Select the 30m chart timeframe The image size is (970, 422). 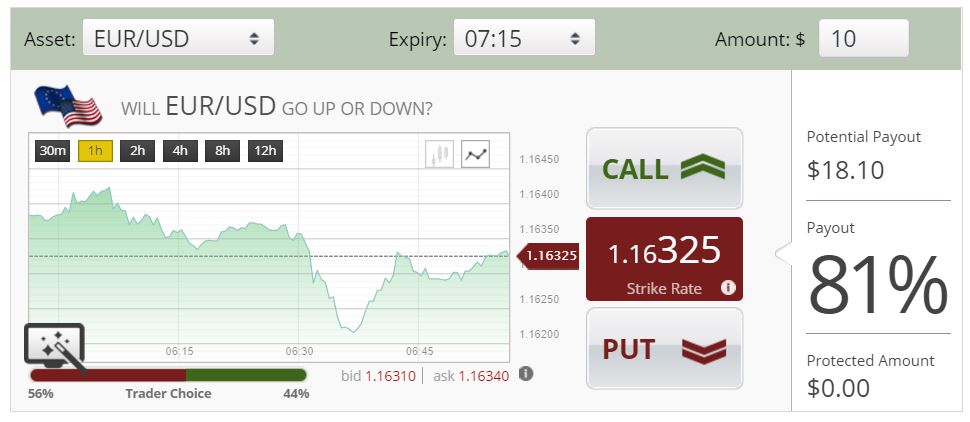[x=53, y=151]
